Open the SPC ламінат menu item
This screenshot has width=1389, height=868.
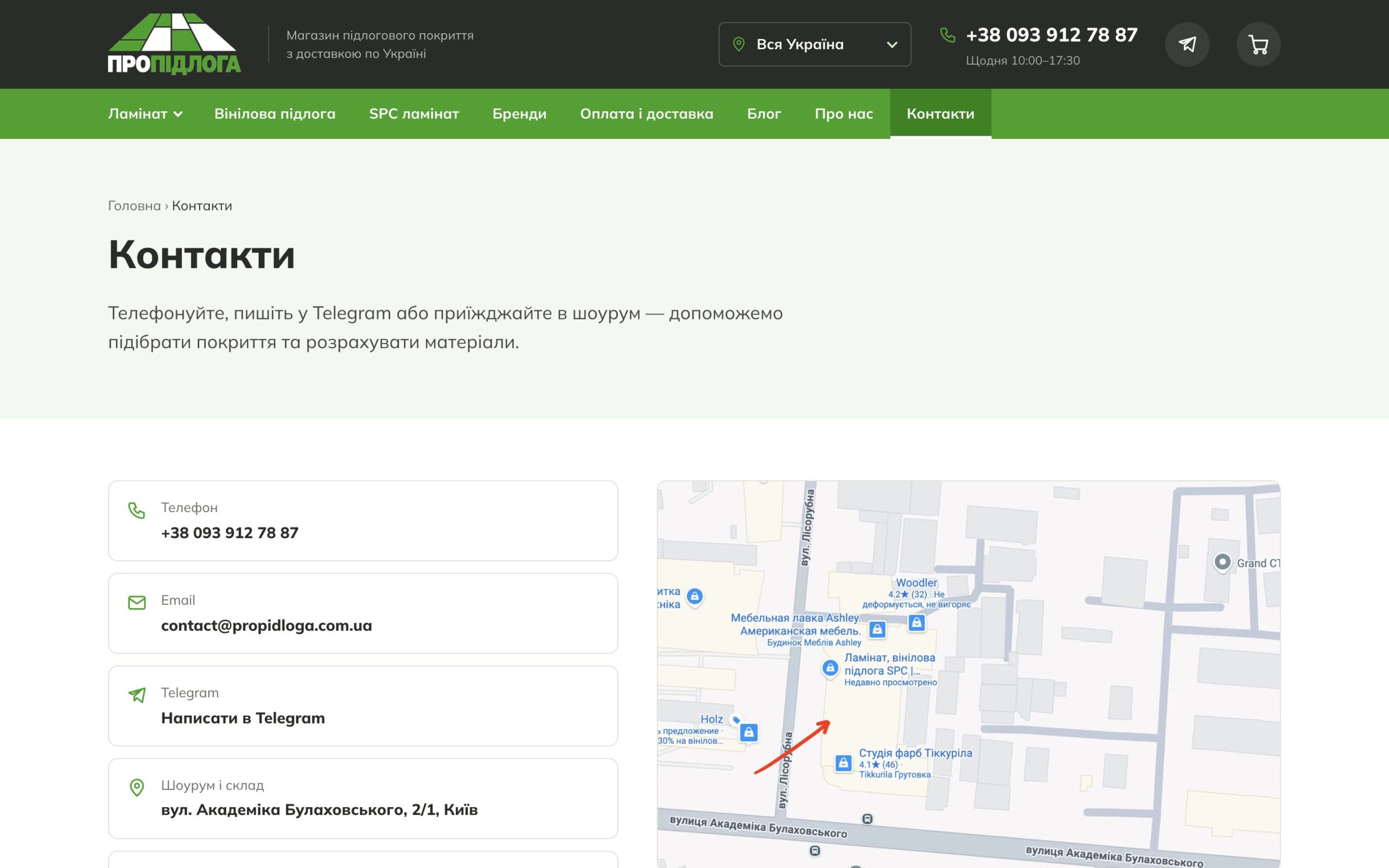pos(414,114)
